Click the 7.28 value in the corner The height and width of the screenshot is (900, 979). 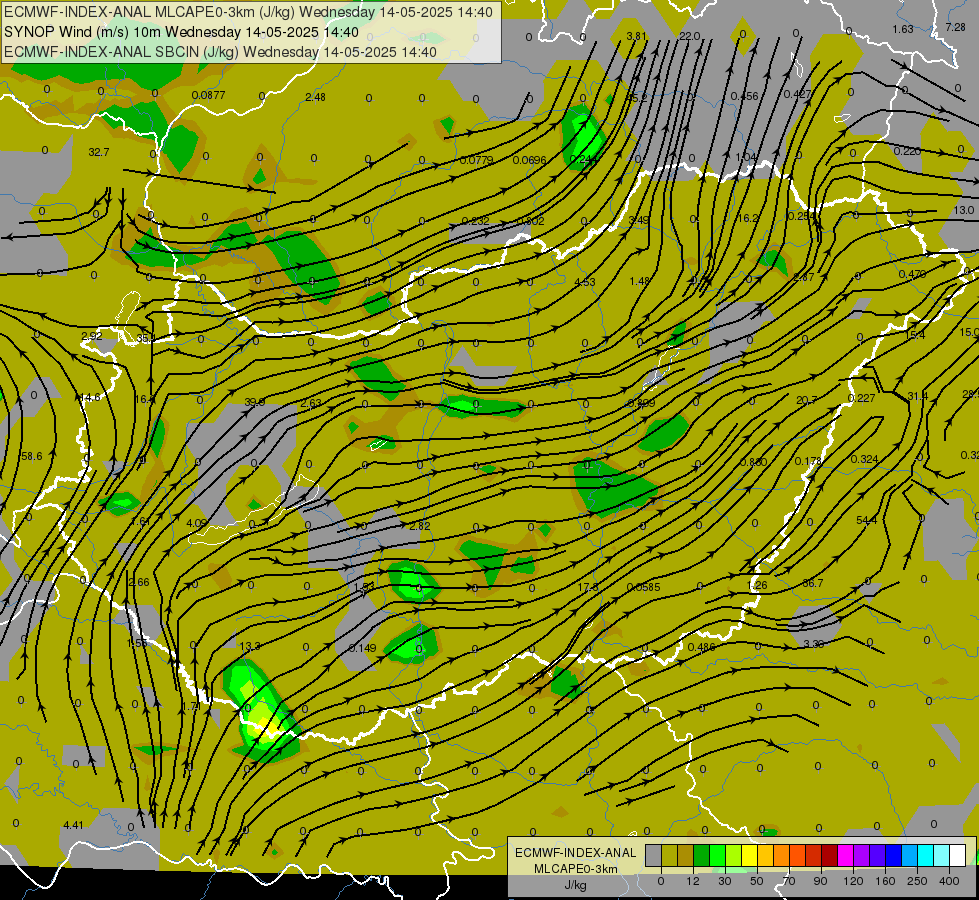pos(955,27)
